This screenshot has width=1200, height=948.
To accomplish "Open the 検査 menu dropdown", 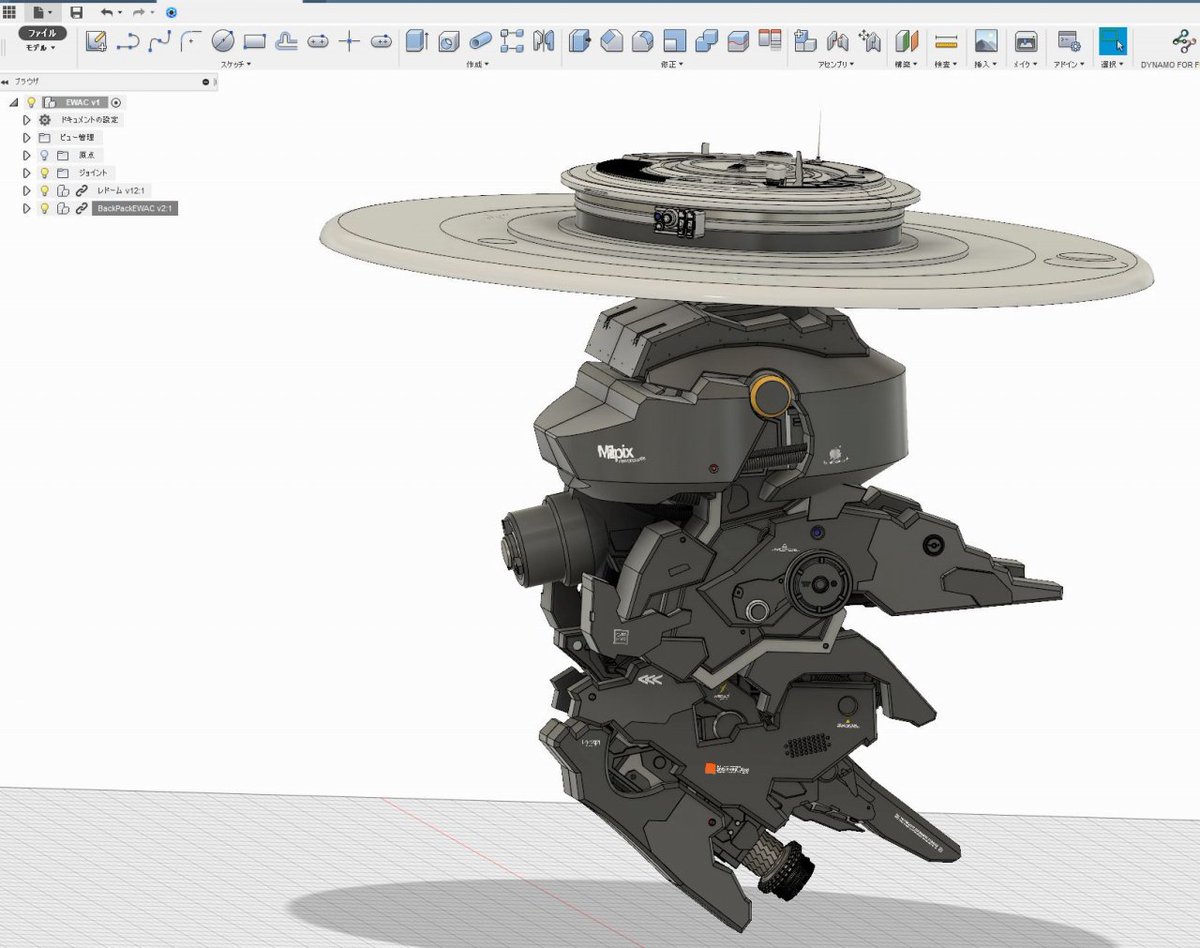I will click(946, 64).
